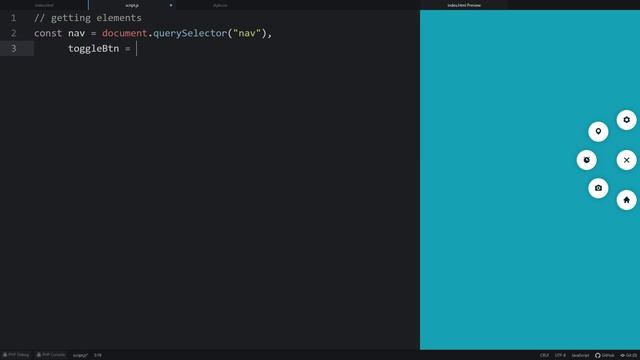Open Git panel from status bar
Viewport: 640px width, 360px height.
tap(629, 355)
